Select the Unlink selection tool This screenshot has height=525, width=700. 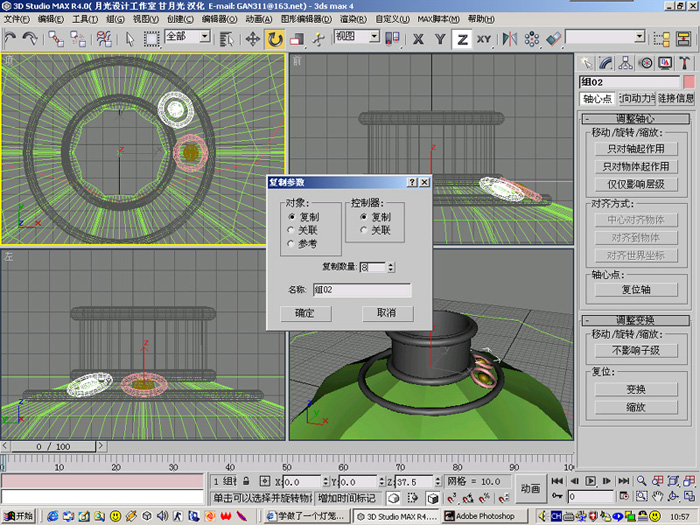click(x=78, y=39)
